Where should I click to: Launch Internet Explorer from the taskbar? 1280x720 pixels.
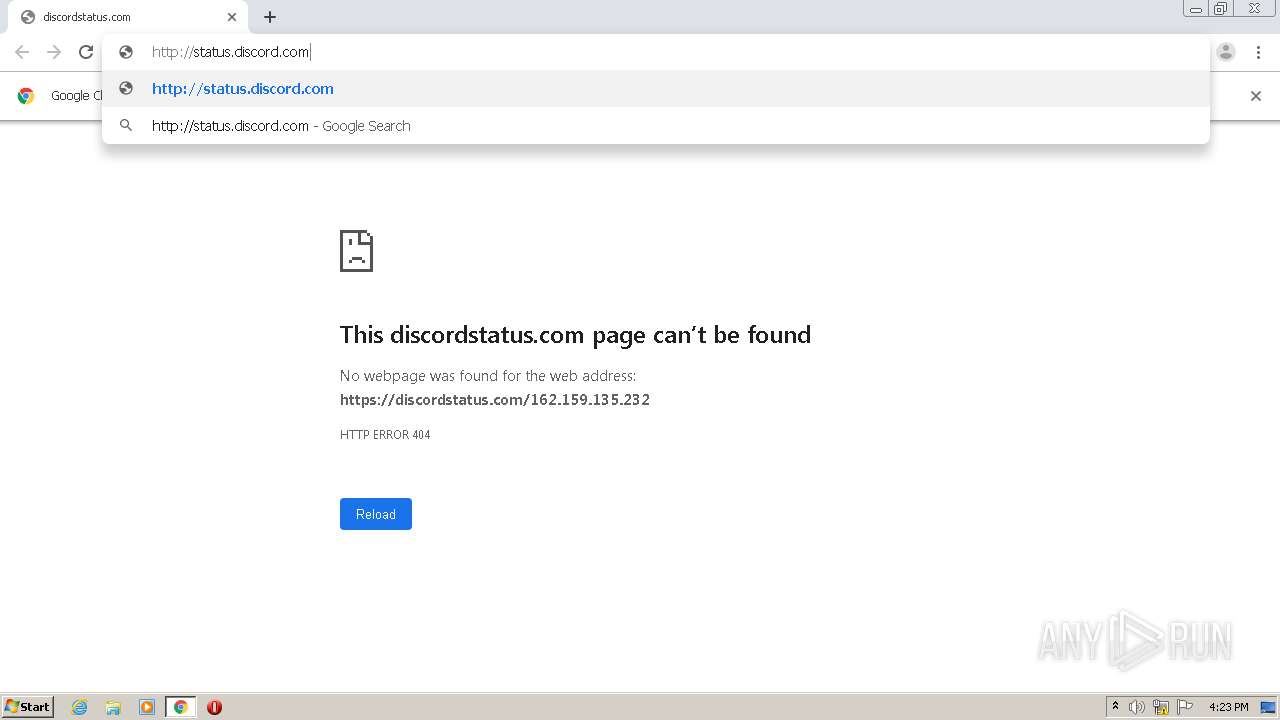tap(80, 707)
